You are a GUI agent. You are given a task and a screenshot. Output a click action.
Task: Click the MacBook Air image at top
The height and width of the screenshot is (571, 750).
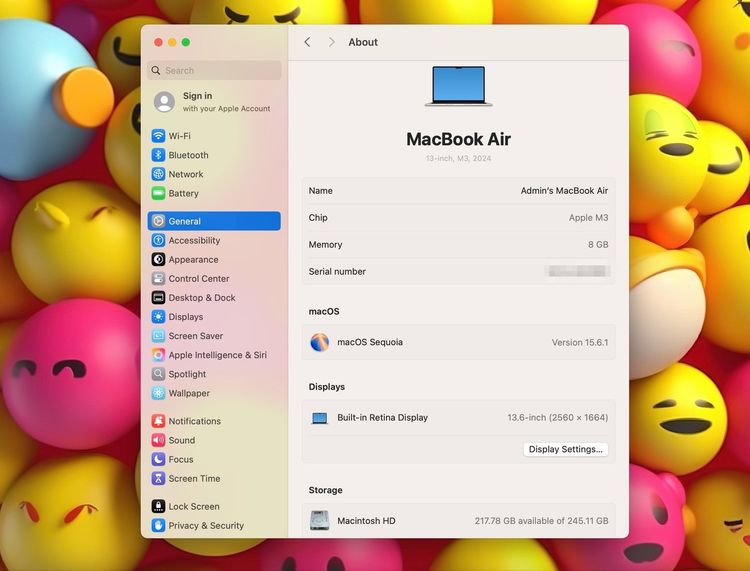(459, 86)
